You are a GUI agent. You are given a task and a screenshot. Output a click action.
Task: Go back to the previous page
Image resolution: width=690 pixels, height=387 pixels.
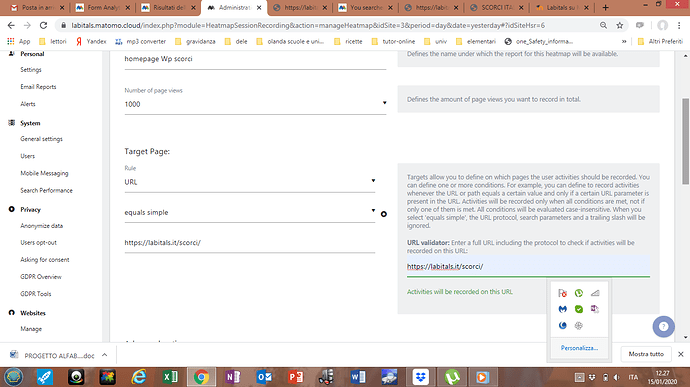tap(11, 26)
